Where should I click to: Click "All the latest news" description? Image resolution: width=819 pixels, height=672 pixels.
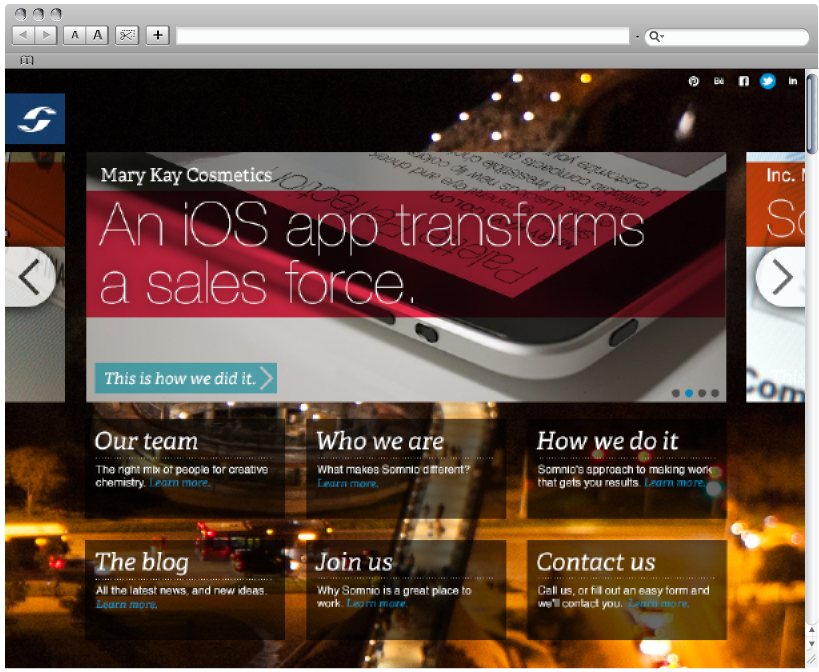point(181,591)
